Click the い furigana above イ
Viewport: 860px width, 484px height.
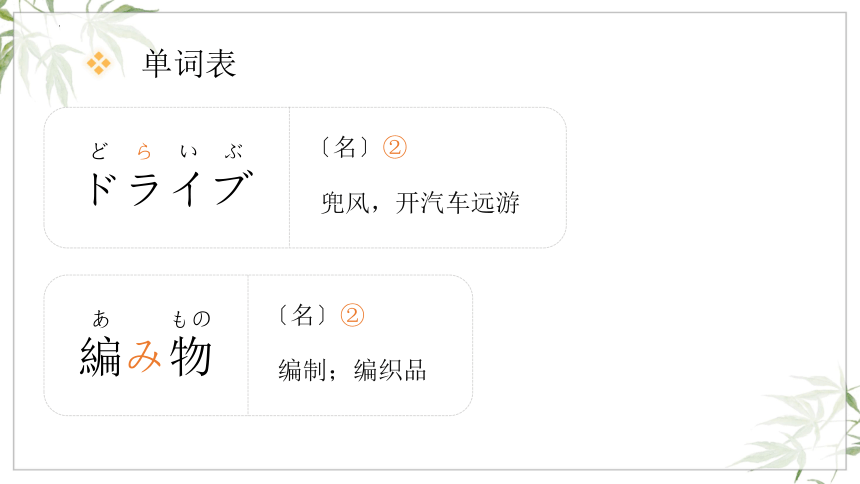point(189,151)
